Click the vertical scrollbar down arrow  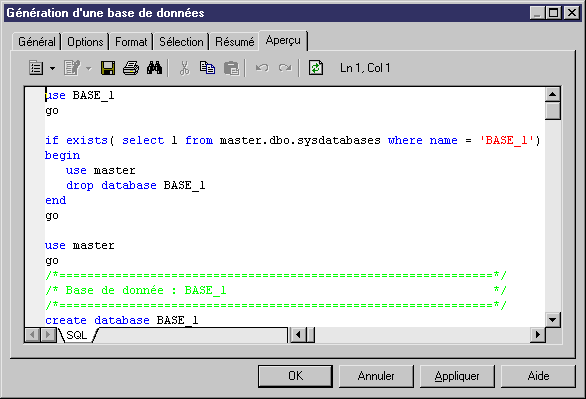pyautogui.click(x=552, y=320)
